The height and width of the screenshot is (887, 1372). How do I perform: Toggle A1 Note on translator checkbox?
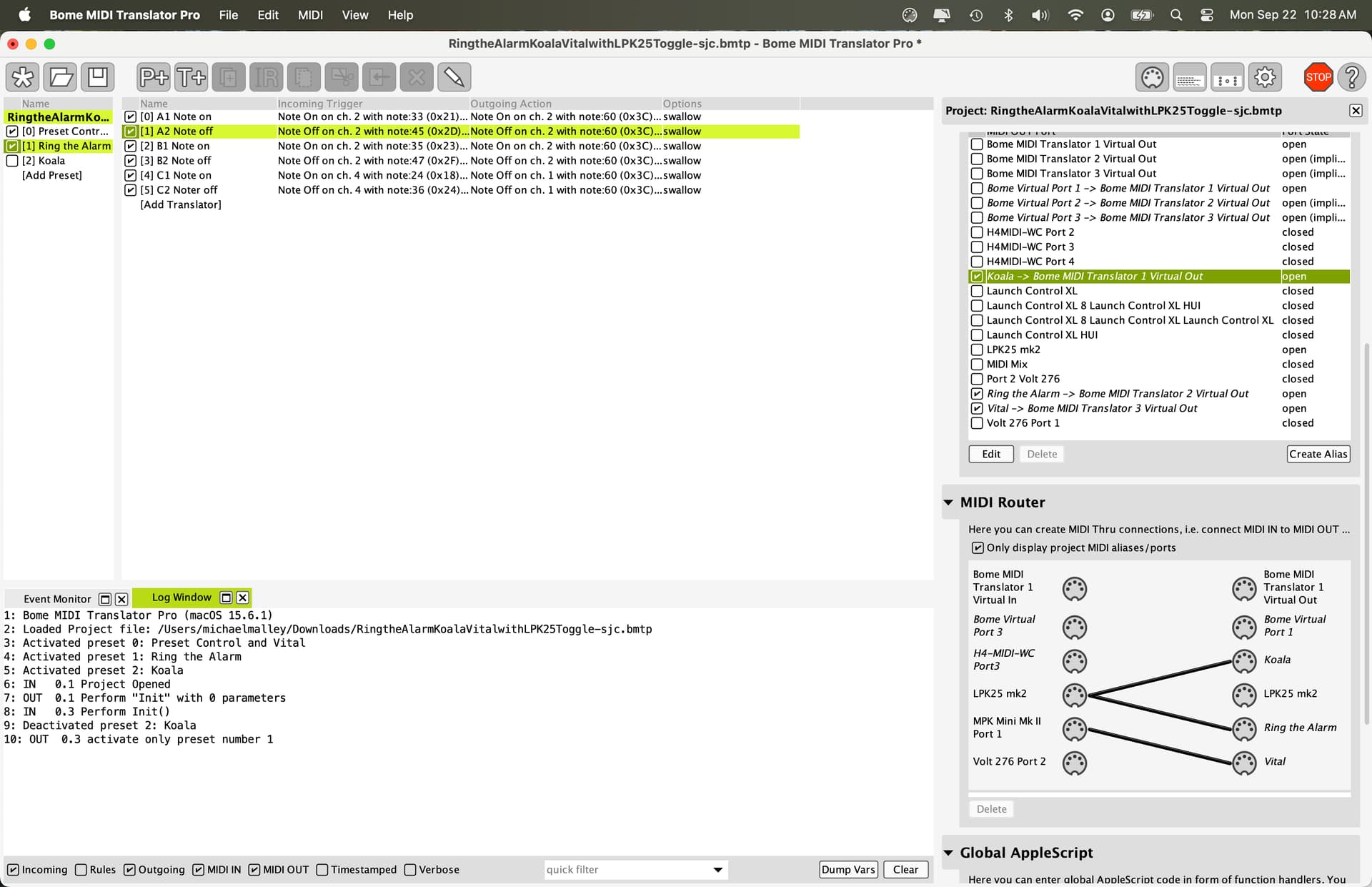click(130, 117)
